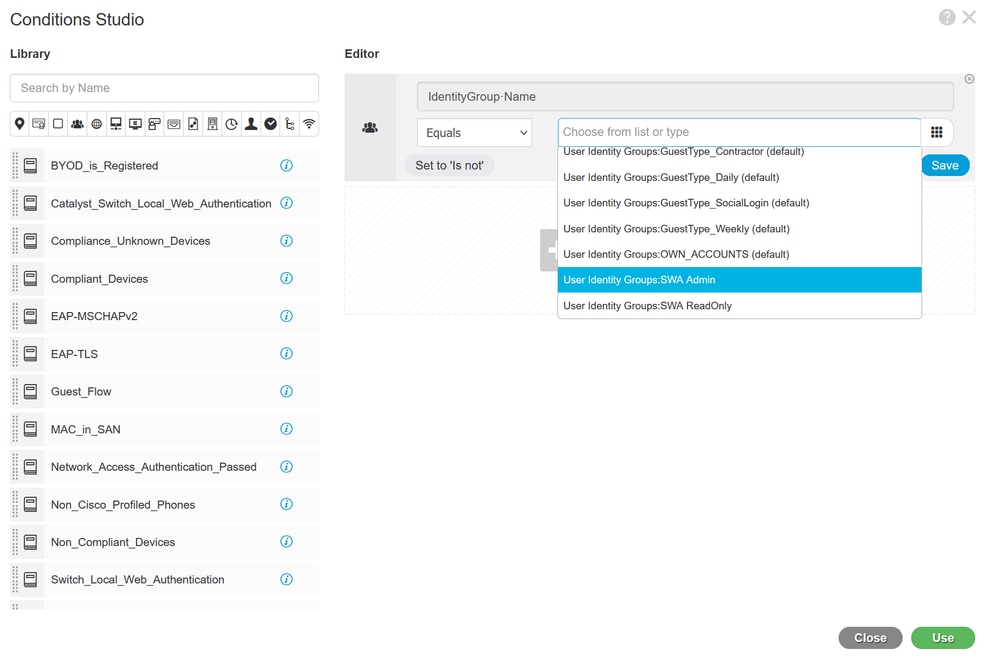Show info for Compliant_Devices

pyautogui.click(x=287, y=278)
